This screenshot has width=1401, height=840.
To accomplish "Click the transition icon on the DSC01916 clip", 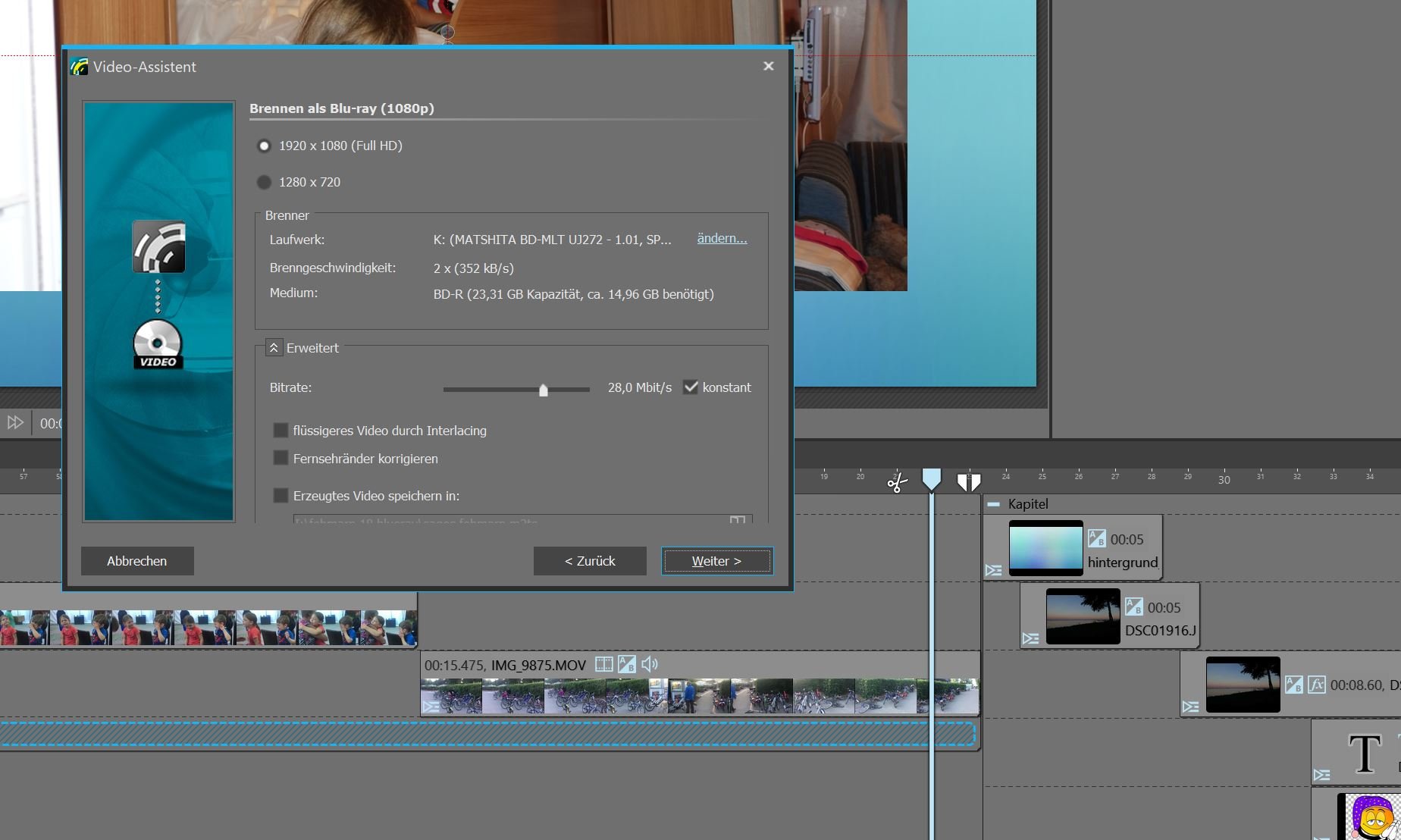I will coord(1133,607).
